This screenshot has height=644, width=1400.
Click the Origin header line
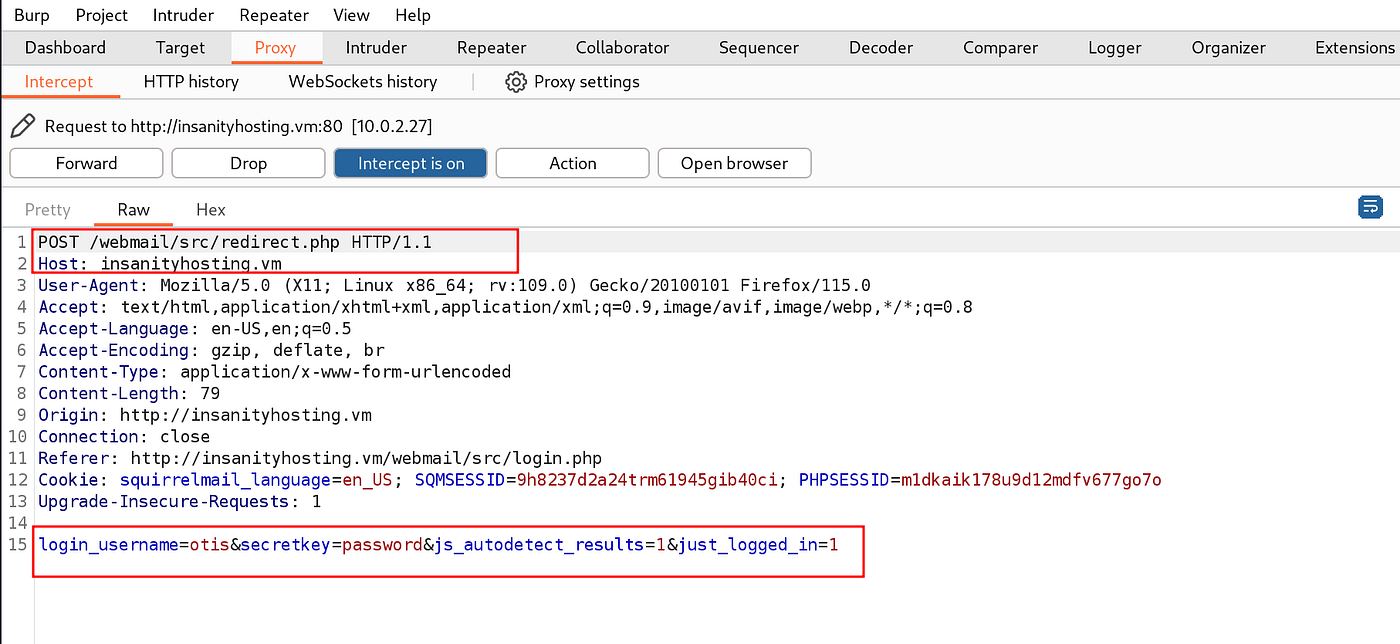205,415
